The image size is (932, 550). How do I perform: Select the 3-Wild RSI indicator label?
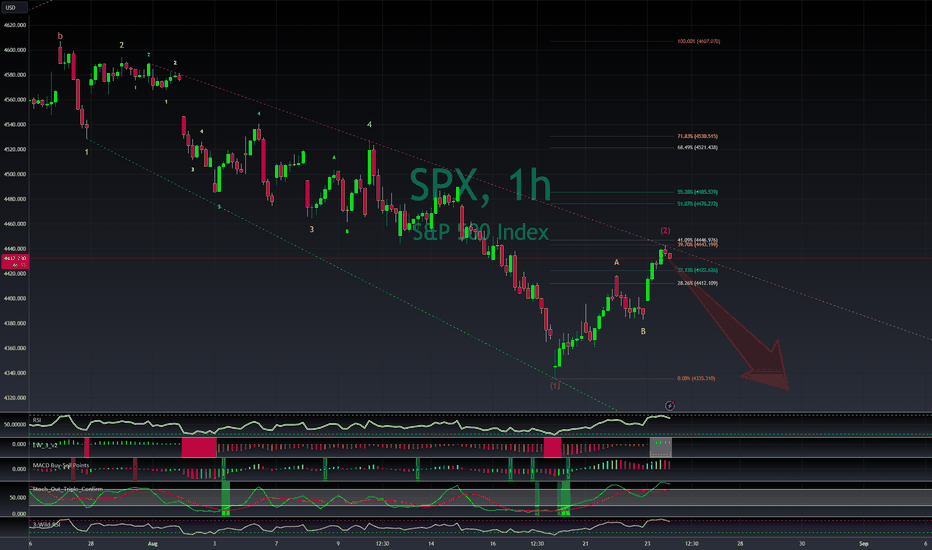point(46,524)
